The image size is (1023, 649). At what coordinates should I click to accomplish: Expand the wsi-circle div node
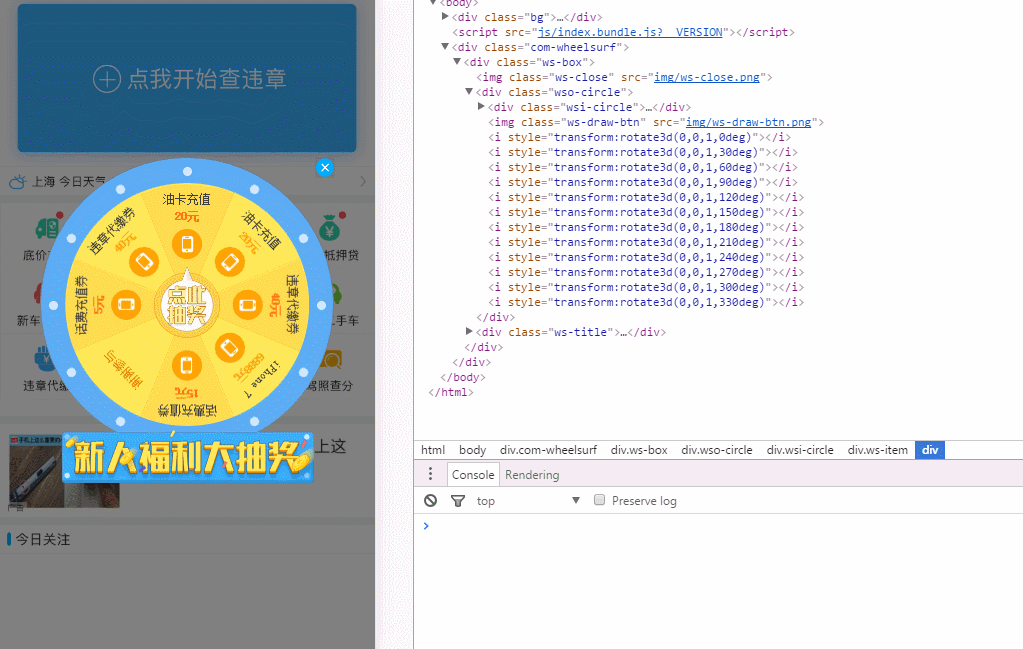click(481, 106)
